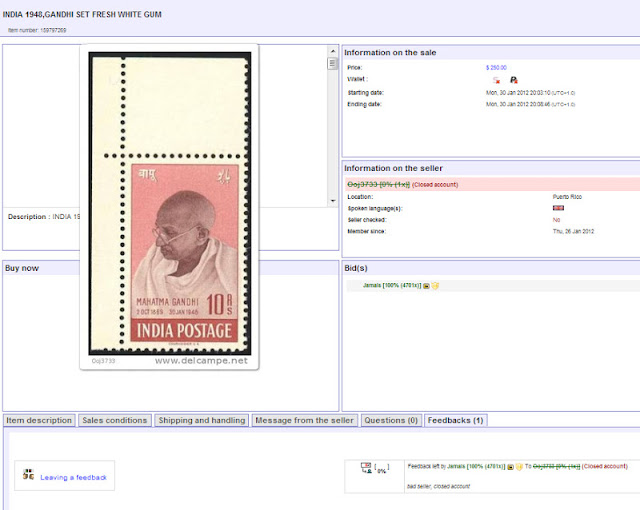Click the Seller checked value No
640x510 pixels.
point(557,220)
